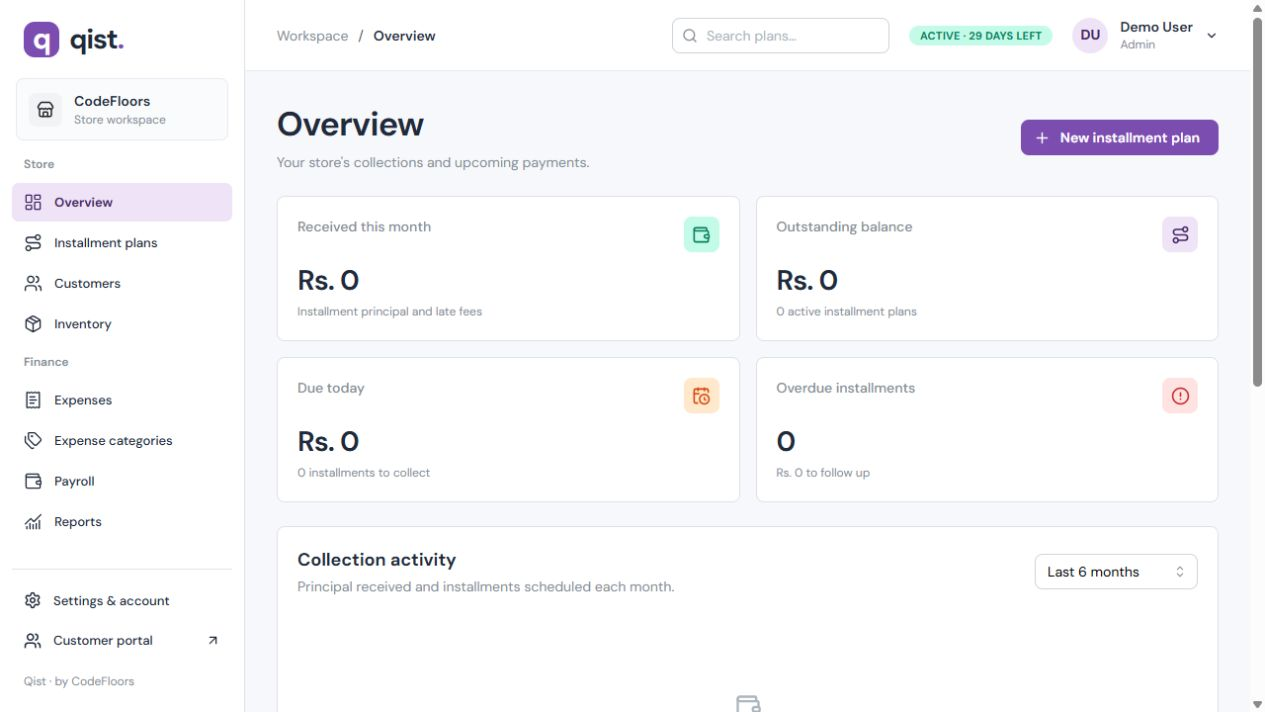Open Settings & account
Viewport: 1265px width, 712px height.
click(x=122, y=600)
